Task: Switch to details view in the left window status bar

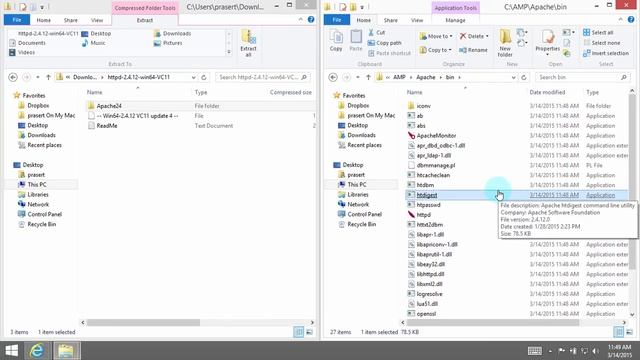Action: pyautogui.click(x=299, y=332)
